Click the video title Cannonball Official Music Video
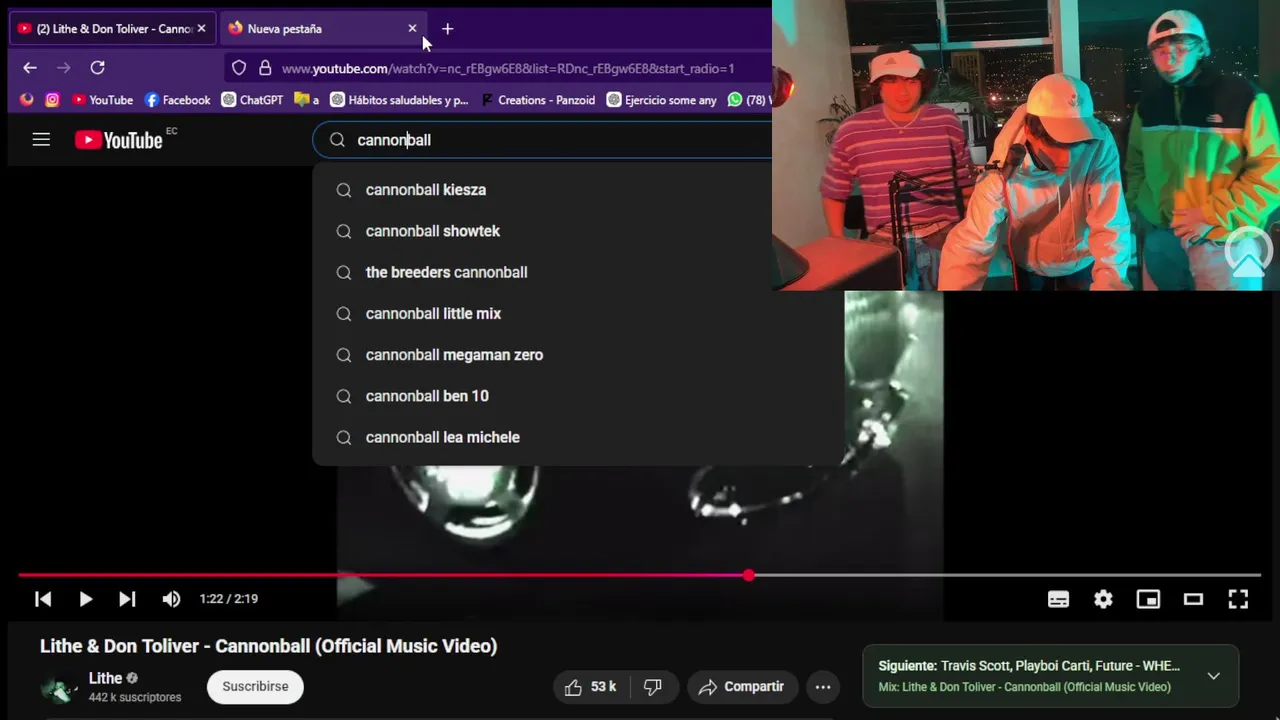 pyautogui.click(x=268, y=646)
